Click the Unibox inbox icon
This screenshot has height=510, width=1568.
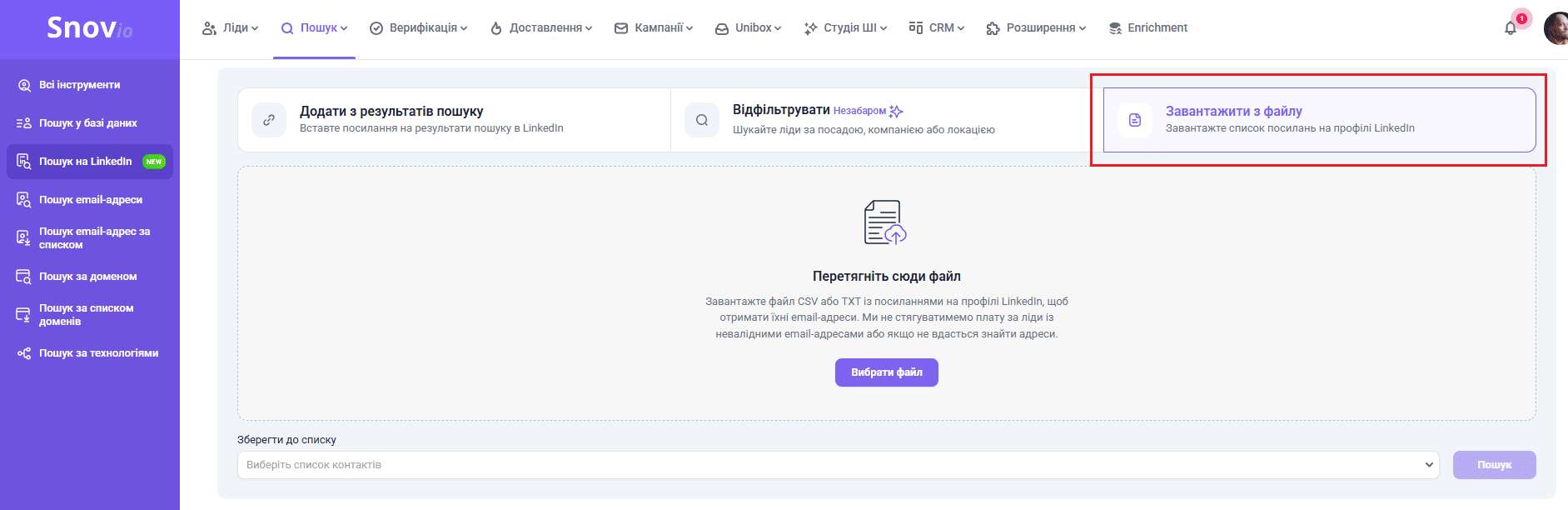pyautogui.click(x=722, y=28)
